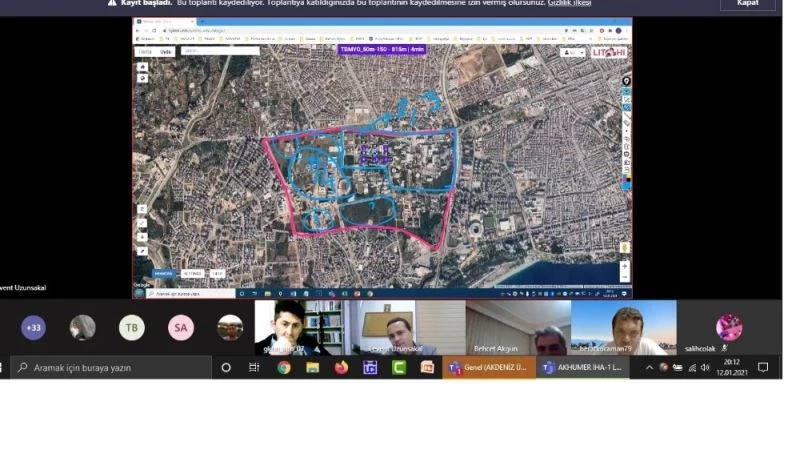800x450 pixels.
Task: Click the volume speaker icon in system tray
Action: click(705, 368)
